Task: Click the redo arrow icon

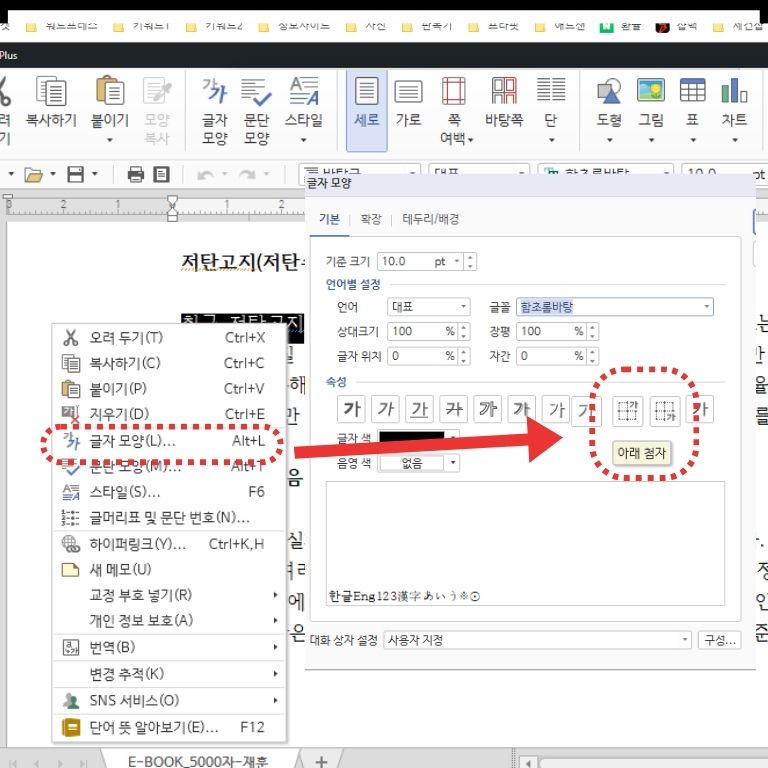Action: pyautogui.click(x=248, y=174)
